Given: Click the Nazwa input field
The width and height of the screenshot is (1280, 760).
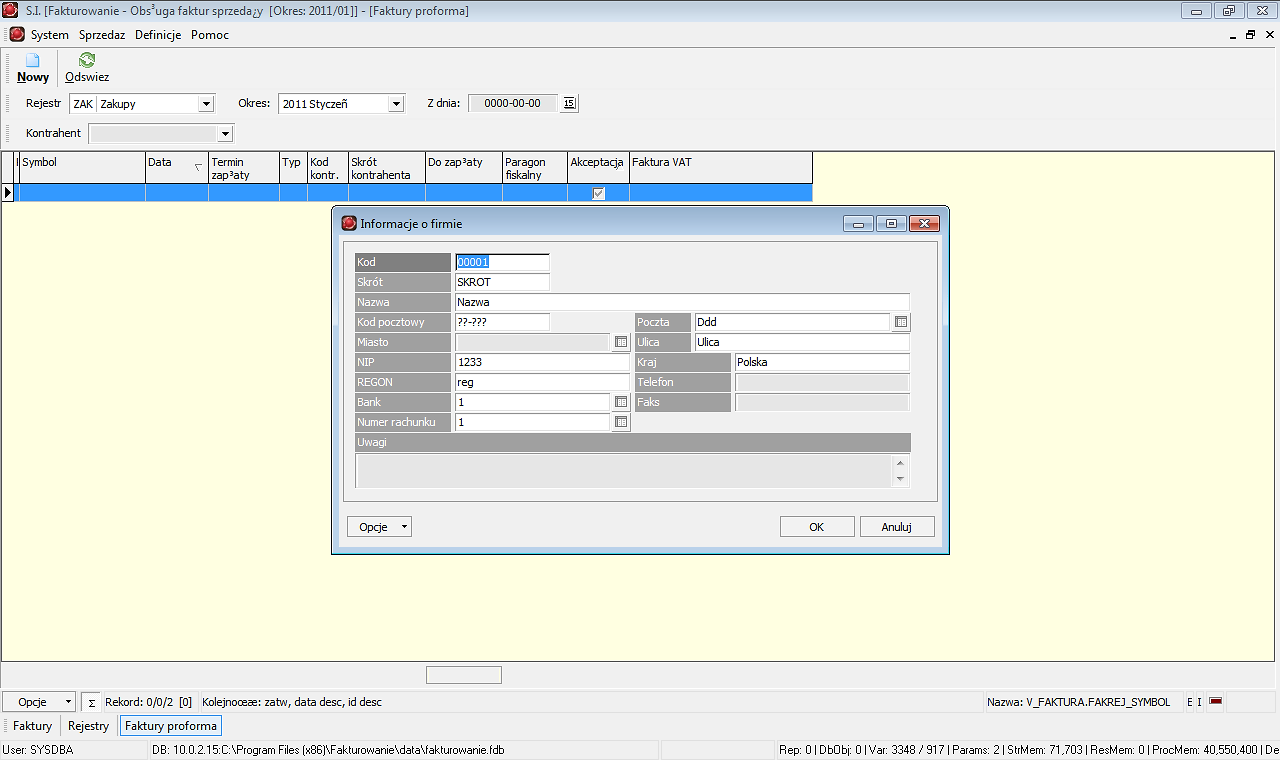Looking at the screenshot, I should pyautogui.click(x=682, y=302).
